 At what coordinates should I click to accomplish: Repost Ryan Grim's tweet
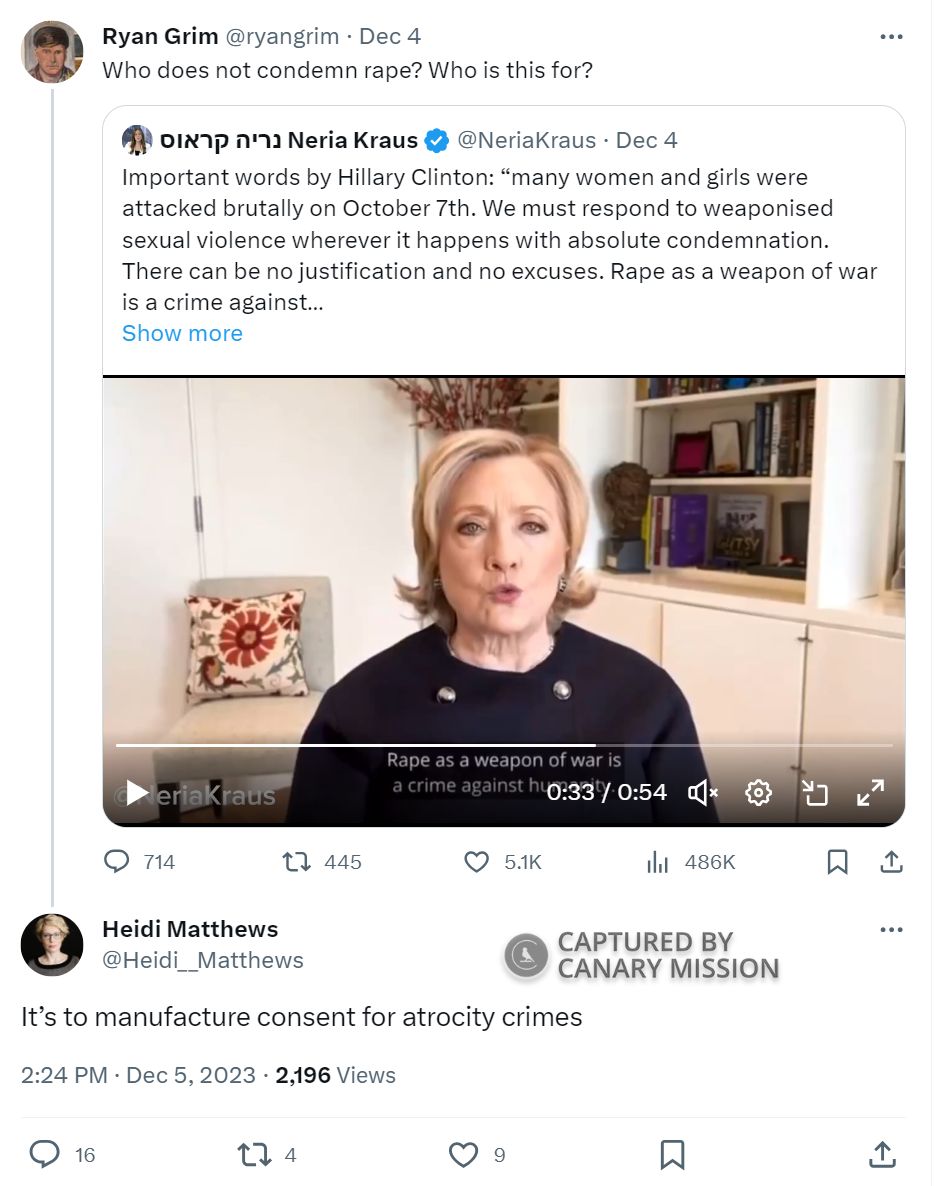point(296,861)
